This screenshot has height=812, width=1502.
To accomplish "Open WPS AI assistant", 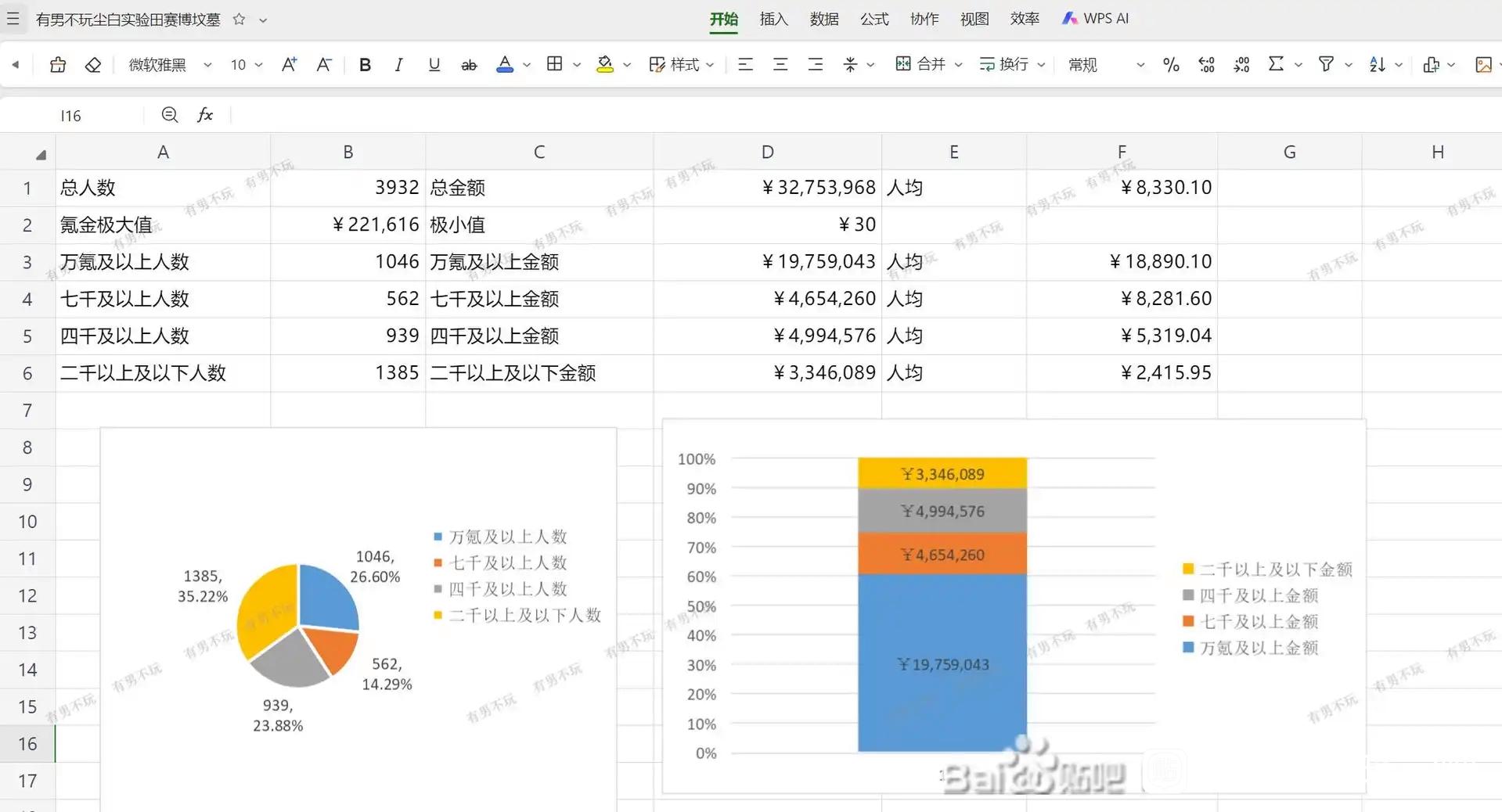I will (x=1096, y=19).
